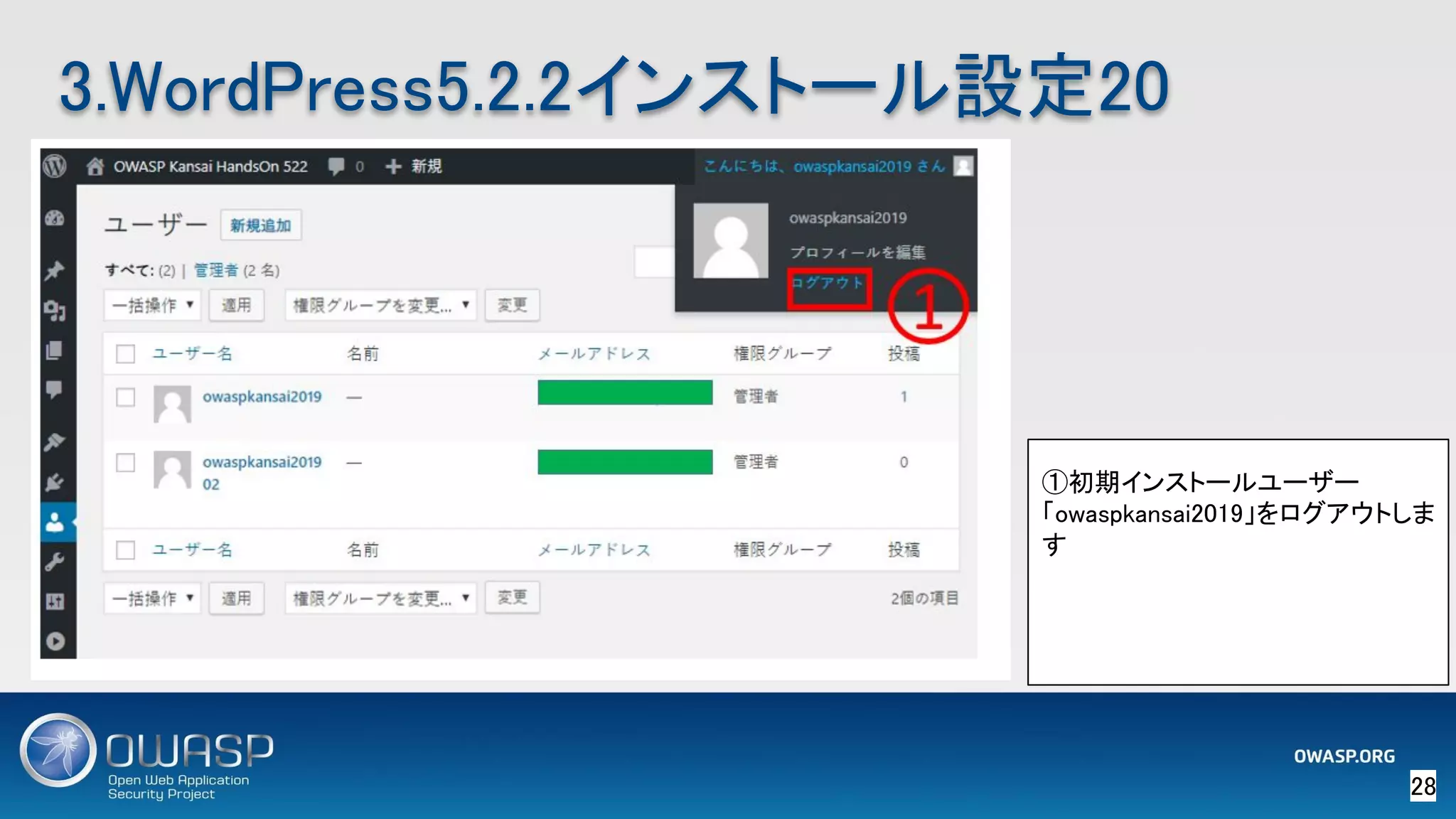Open 新規 new content menu

click(x=427, y=166)
